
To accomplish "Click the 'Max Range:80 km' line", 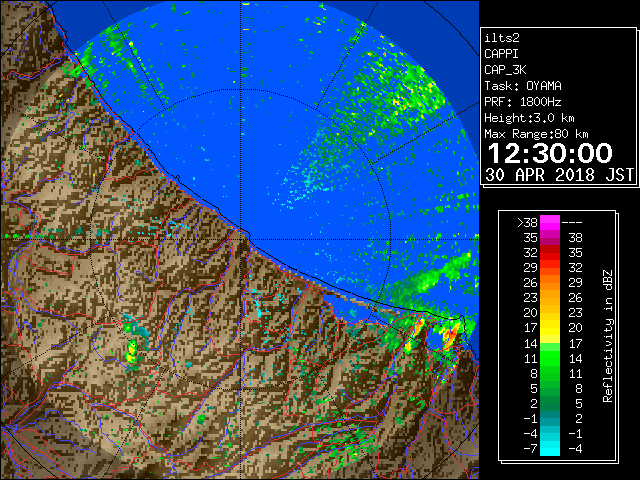I will (536, 134).
